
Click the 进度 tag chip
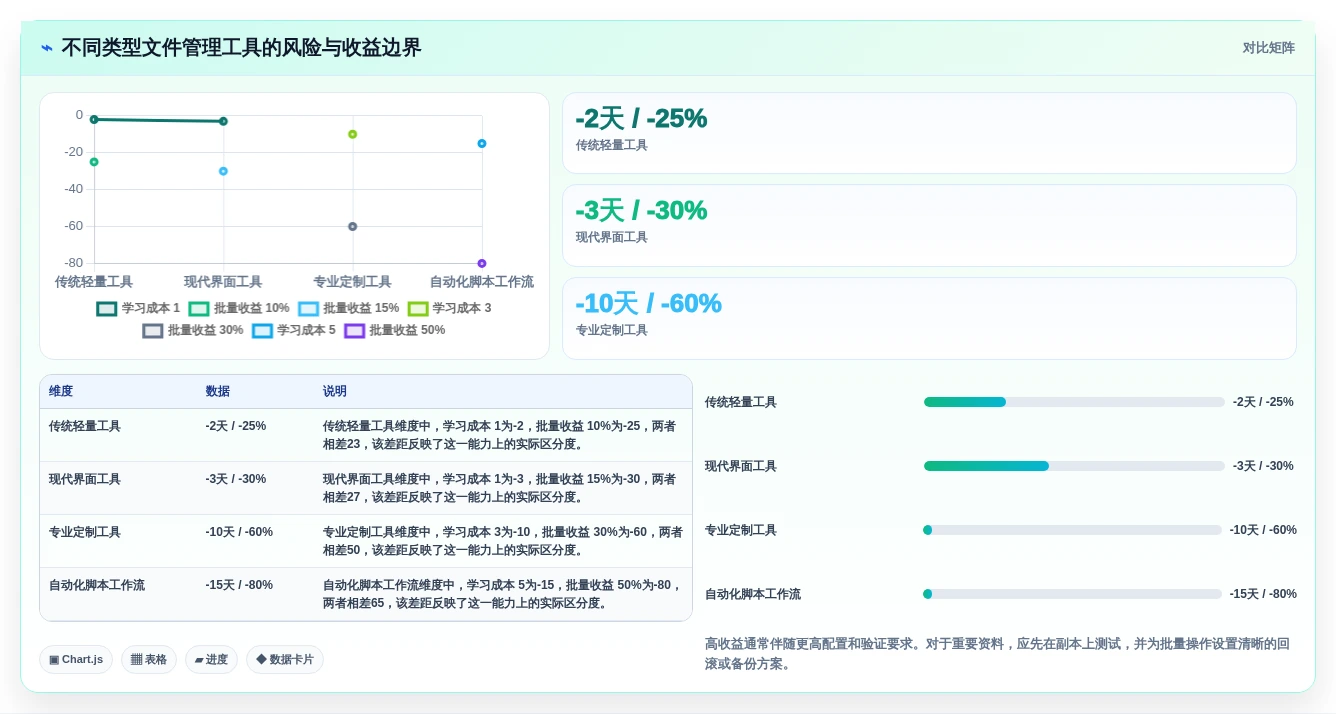click(211, 659)
